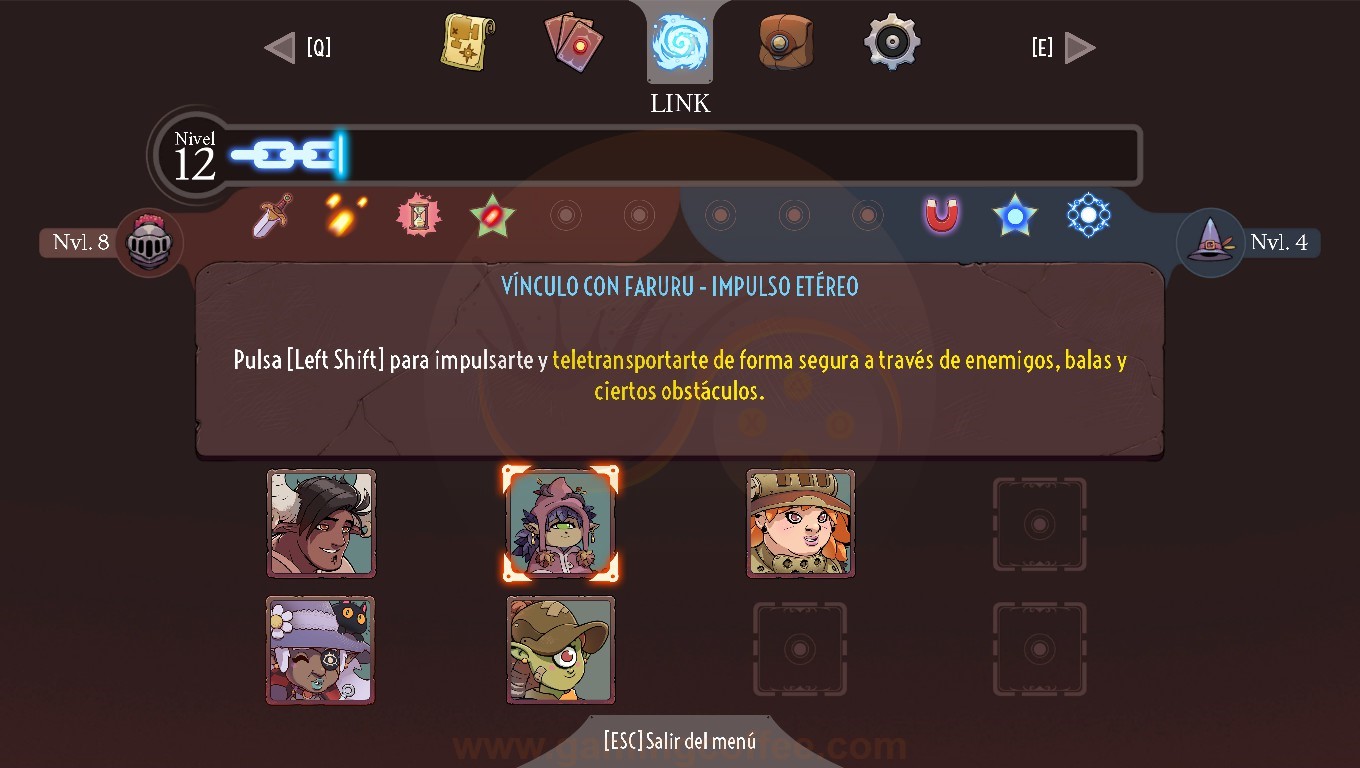Click the witch hat Nvl. 4 icon

tap(1210, 243)
